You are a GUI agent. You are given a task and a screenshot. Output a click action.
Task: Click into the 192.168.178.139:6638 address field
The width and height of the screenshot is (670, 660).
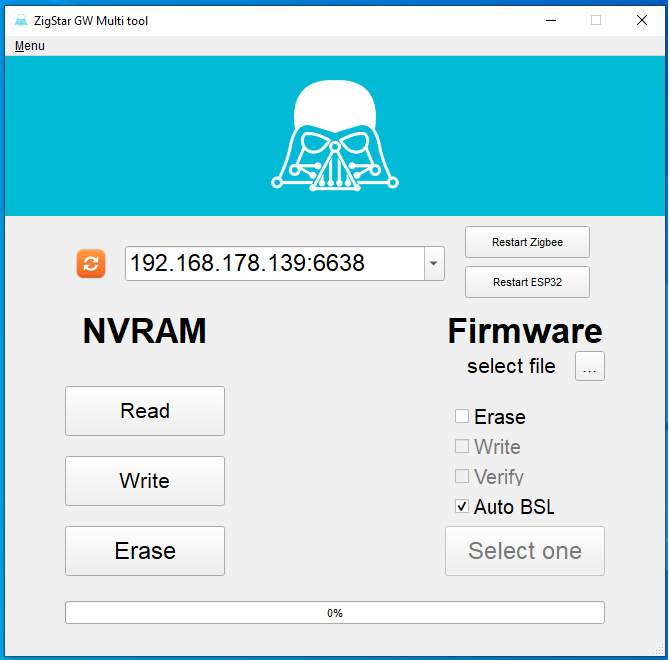point(275,263)
